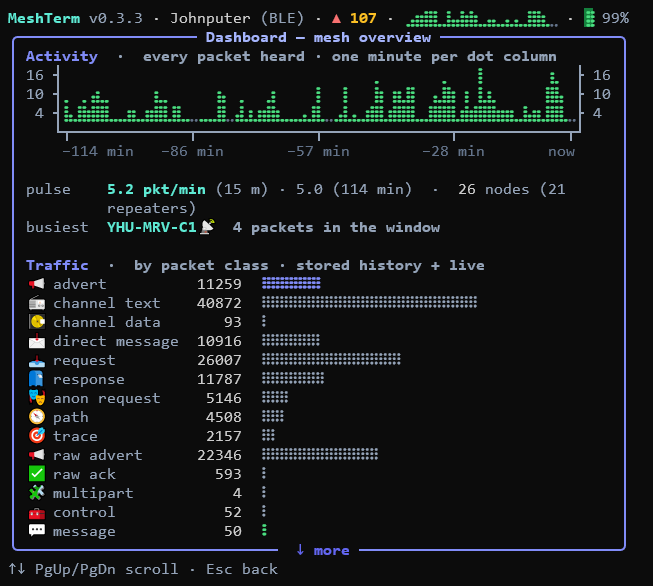Click the target icon beside trace
The image size is (653, 586).
[37, 436]
